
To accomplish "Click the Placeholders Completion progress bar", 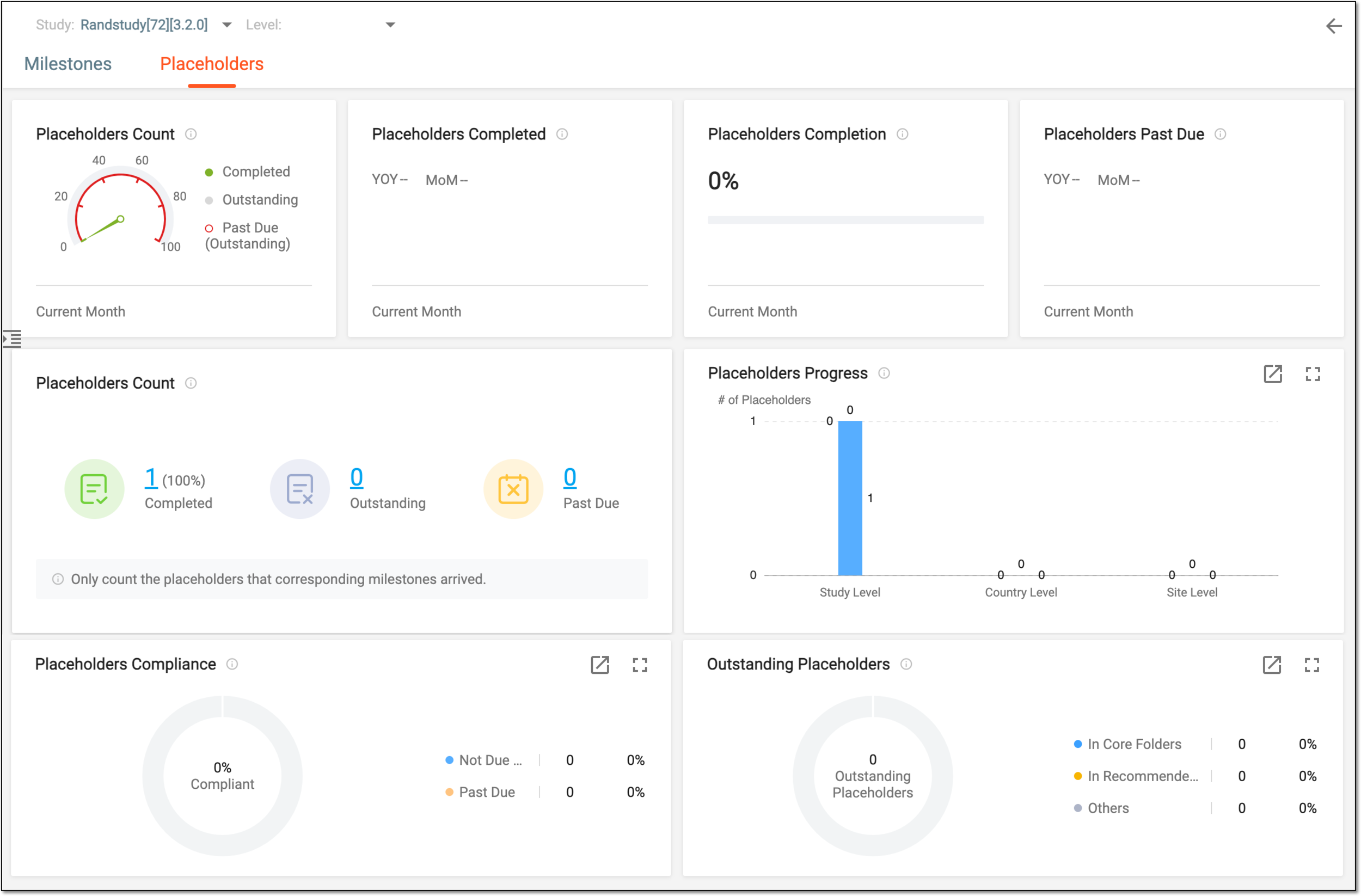I will 846,219.
